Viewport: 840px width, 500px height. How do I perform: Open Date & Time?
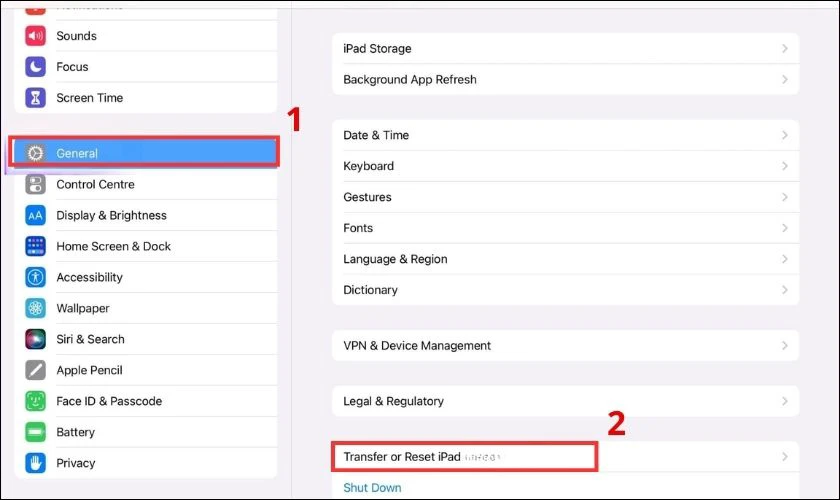click(x=566, y=135)
